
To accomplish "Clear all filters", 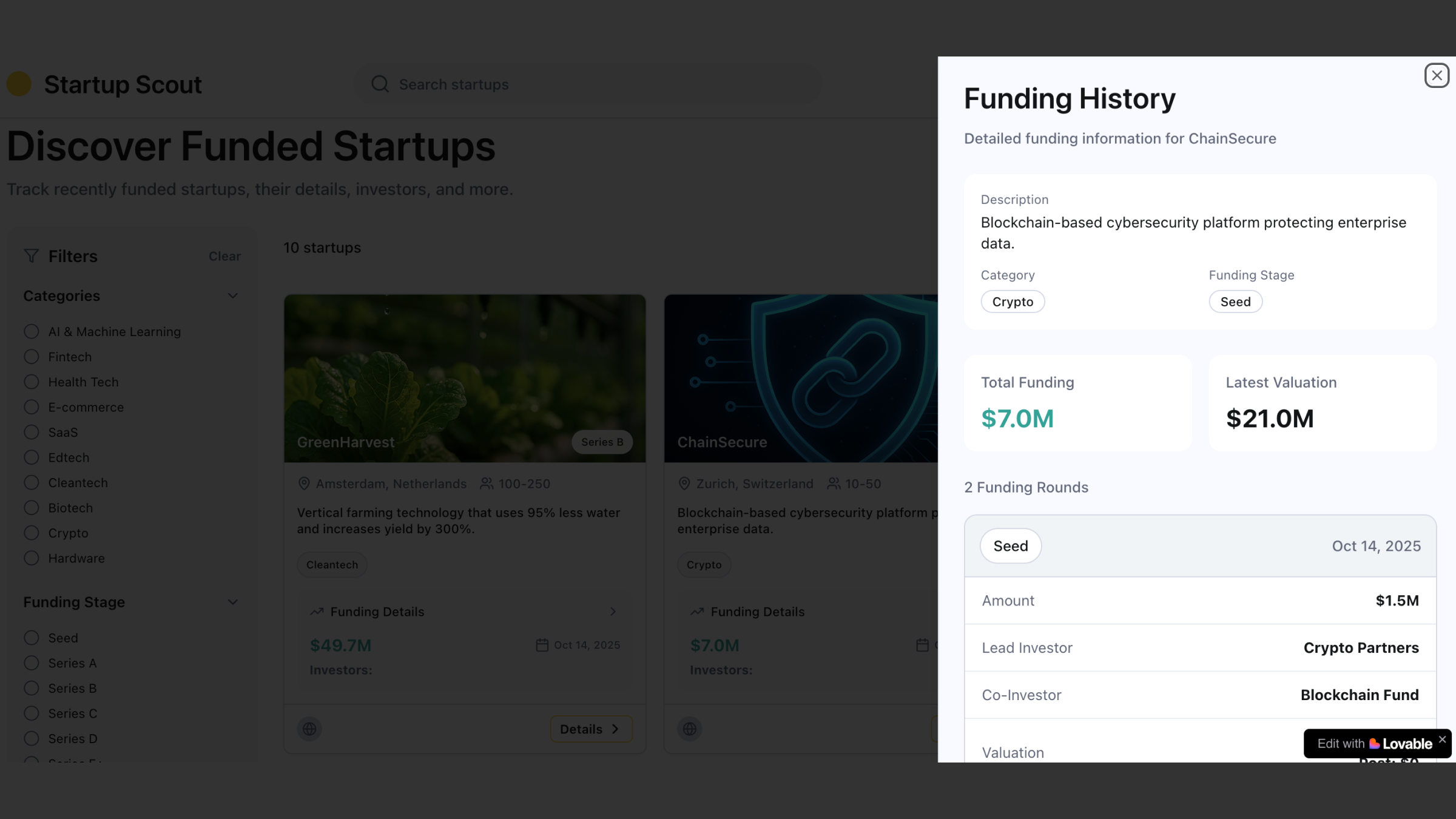I will coord(224,257).
